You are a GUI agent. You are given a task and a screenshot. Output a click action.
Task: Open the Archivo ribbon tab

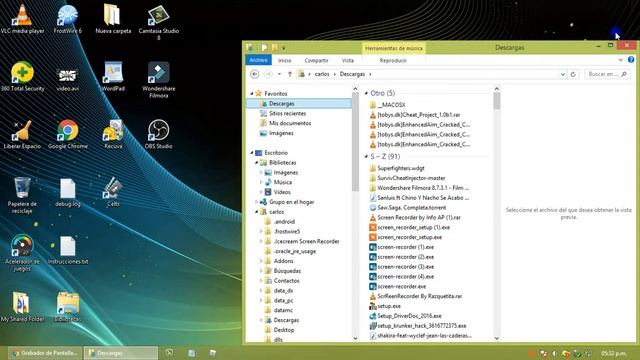coord(258,60)
